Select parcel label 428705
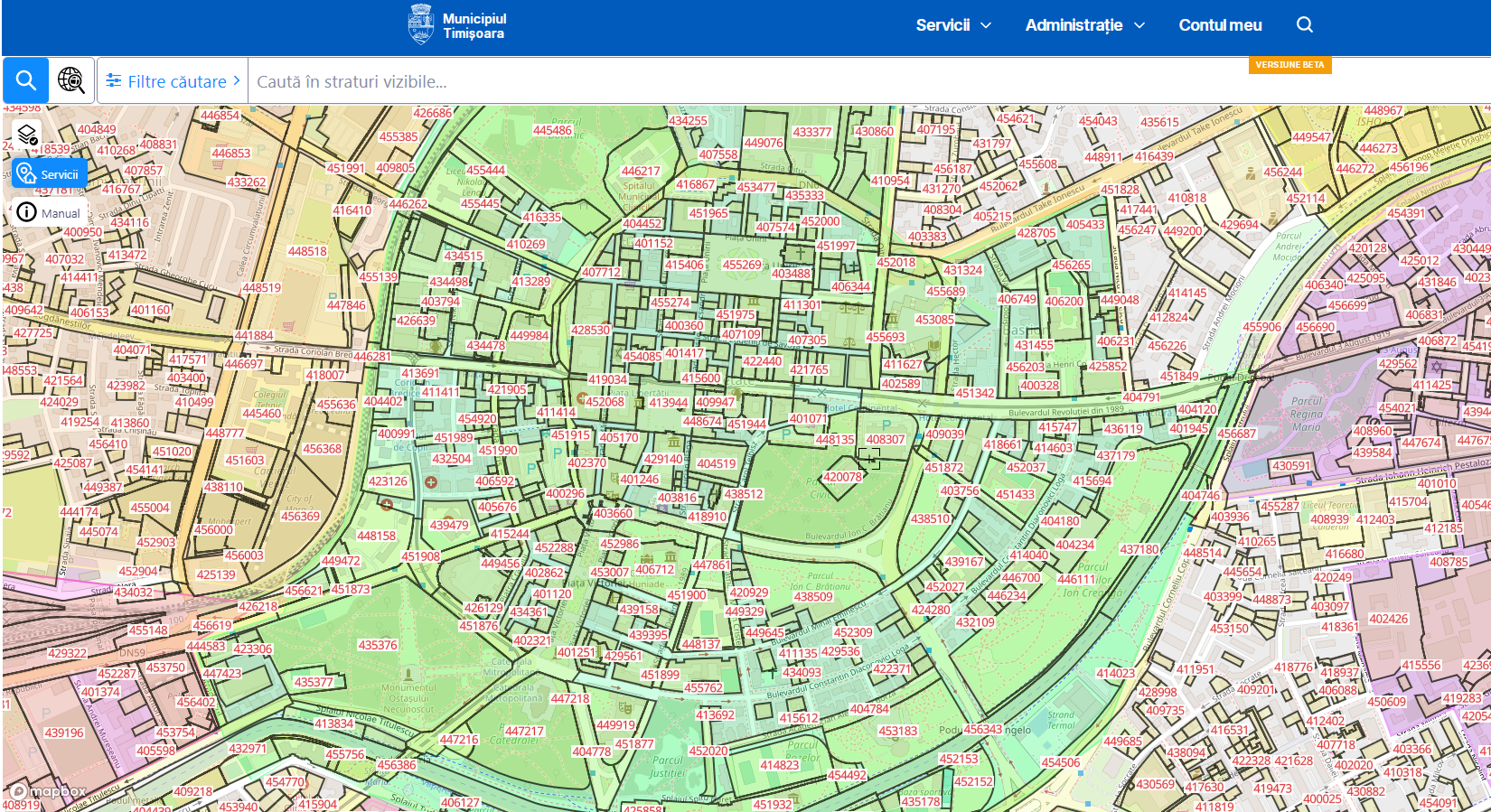The image size is (1491, 812). (x=1036, y=233)
